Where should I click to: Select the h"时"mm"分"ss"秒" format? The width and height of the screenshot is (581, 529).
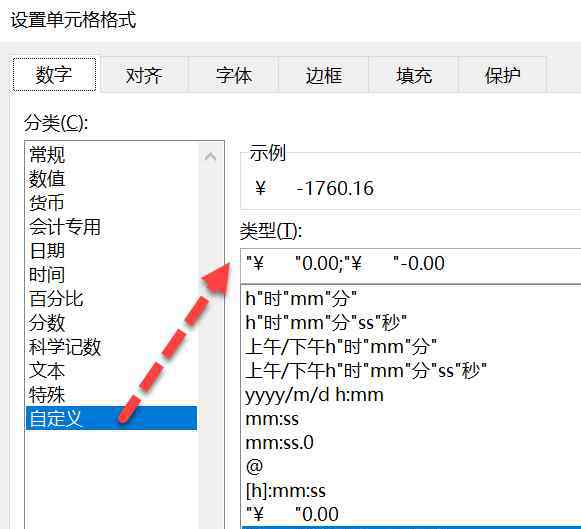coord(326,322)
